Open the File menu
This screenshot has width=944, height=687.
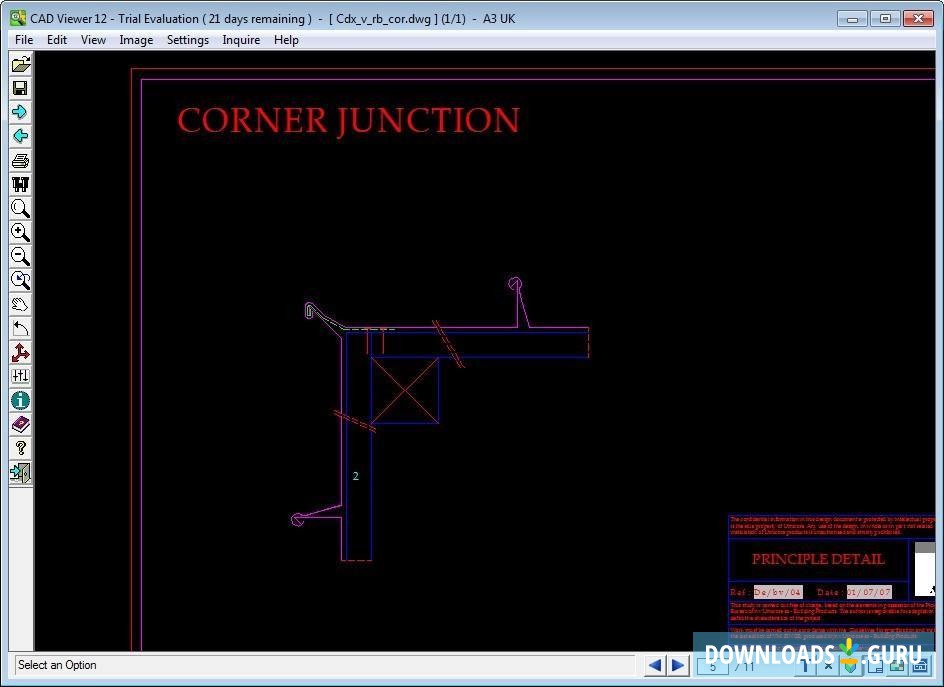24,40
